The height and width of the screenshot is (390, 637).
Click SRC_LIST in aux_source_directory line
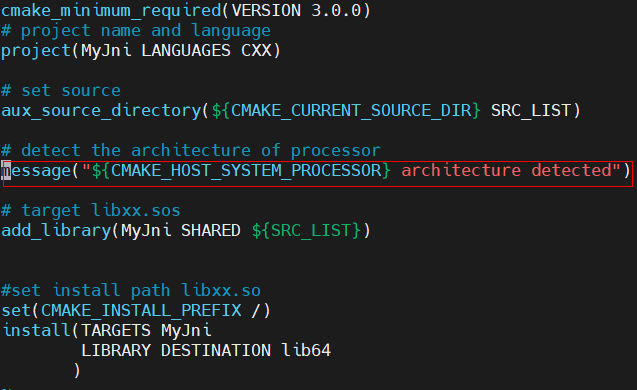point(531,110)
